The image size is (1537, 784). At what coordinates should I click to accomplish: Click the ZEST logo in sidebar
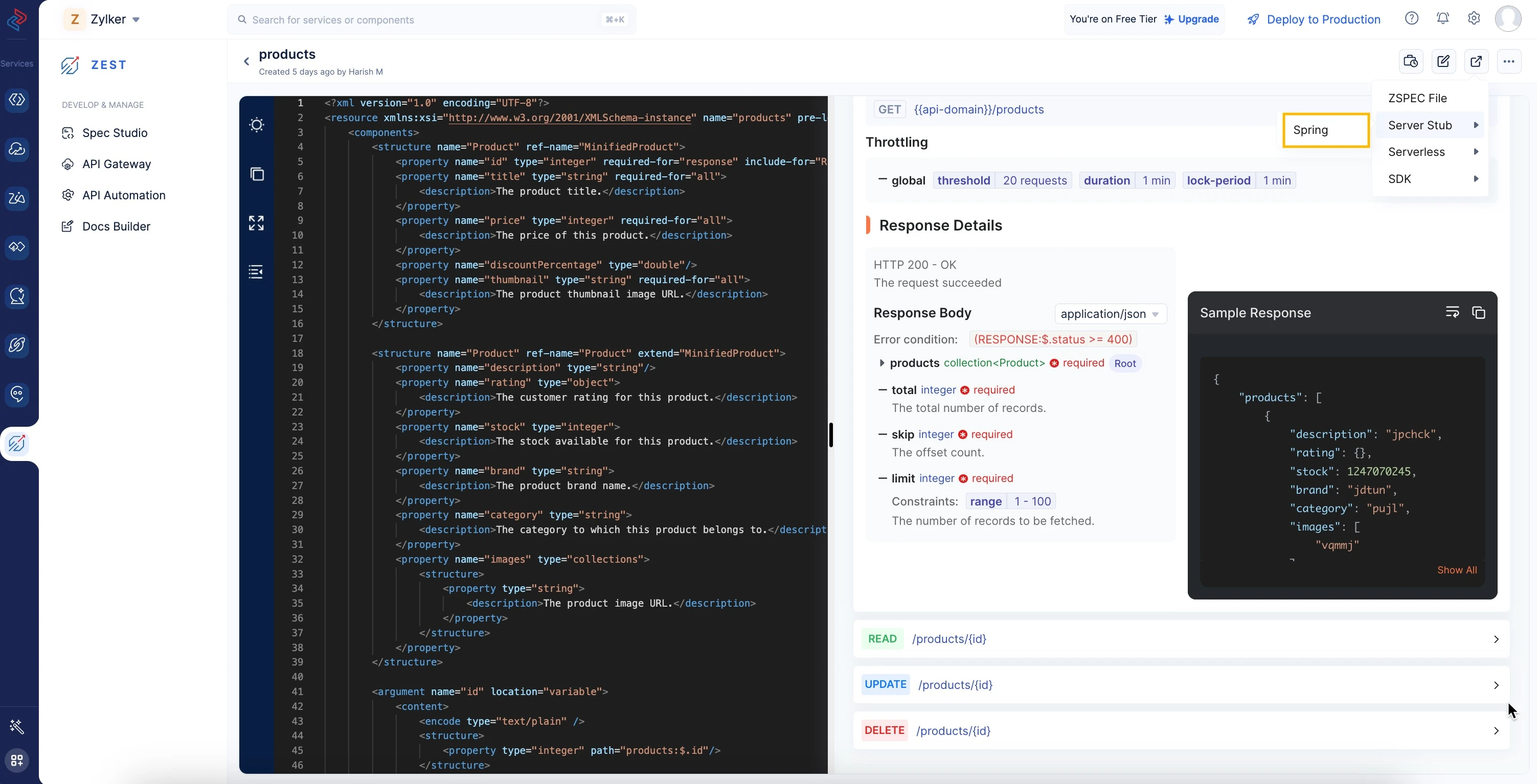point(94,64)
